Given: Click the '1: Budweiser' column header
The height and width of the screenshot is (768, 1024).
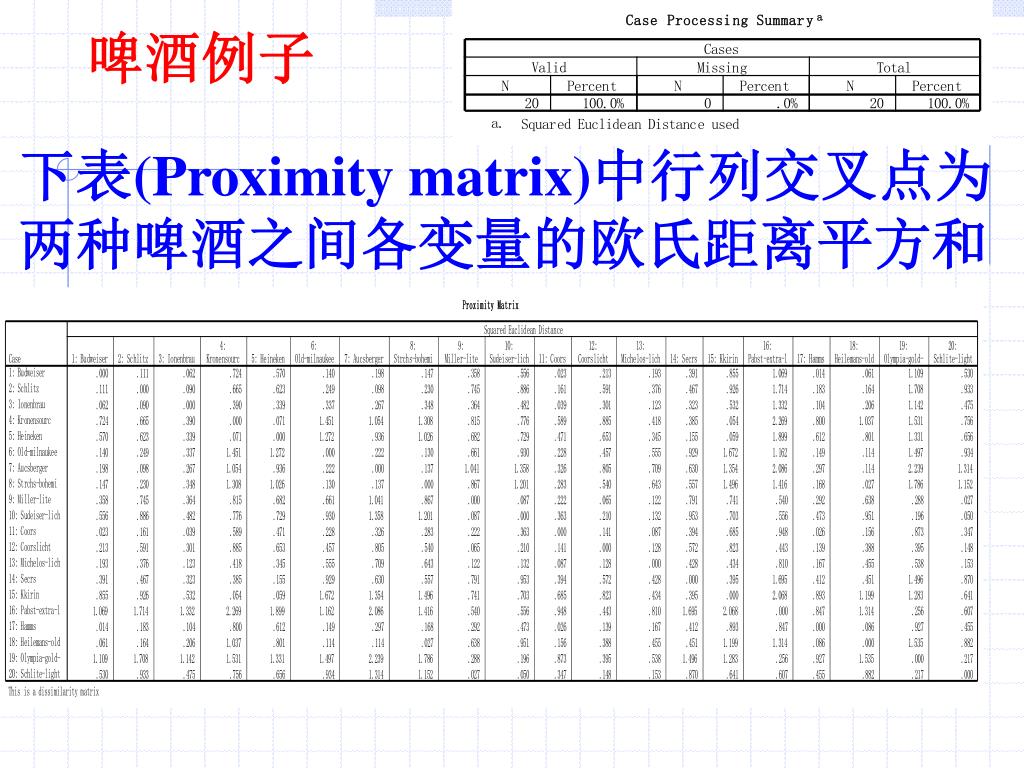Looking at the screenshot, I should click(90, 359).
